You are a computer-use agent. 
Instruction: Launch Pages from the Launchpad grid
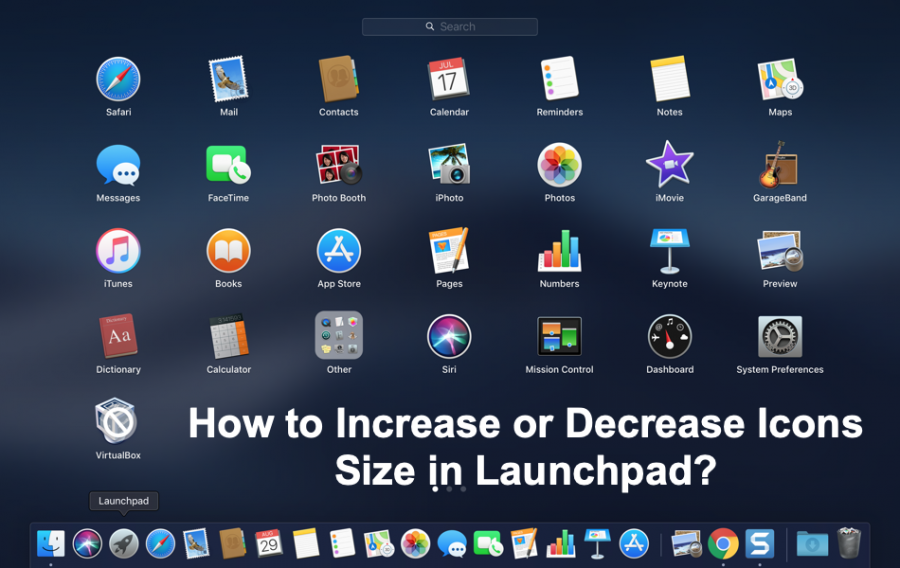[449, 250]
